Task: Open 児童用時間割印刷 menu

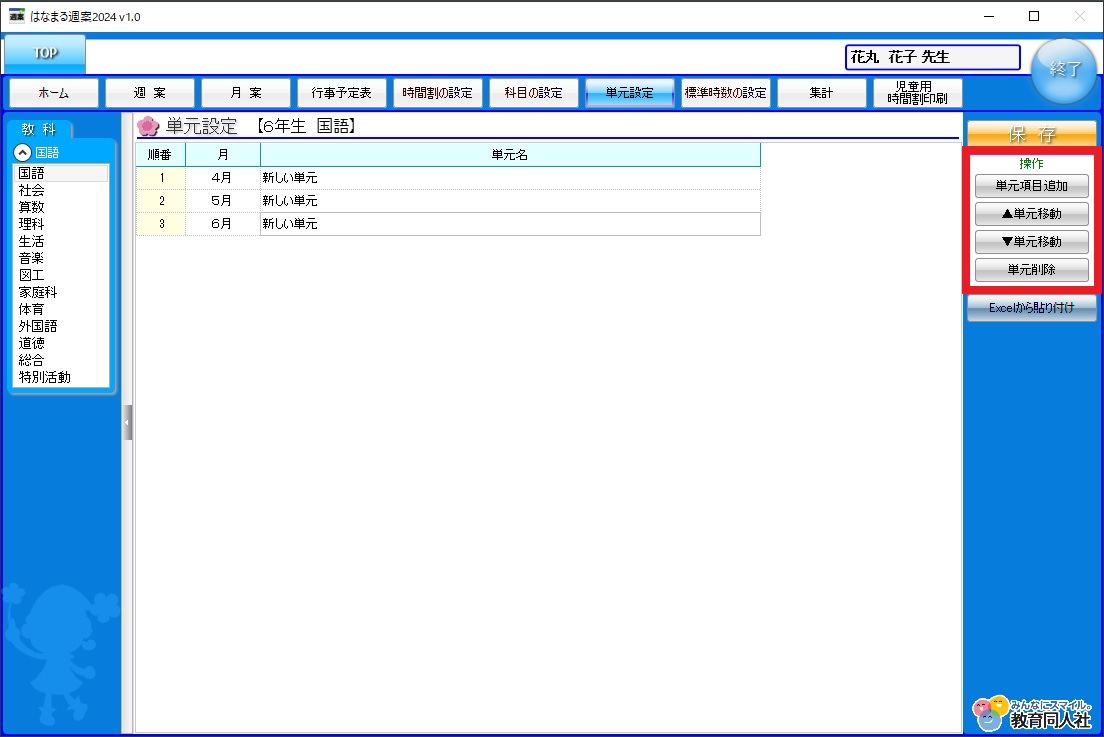Action: pos(917,93)
